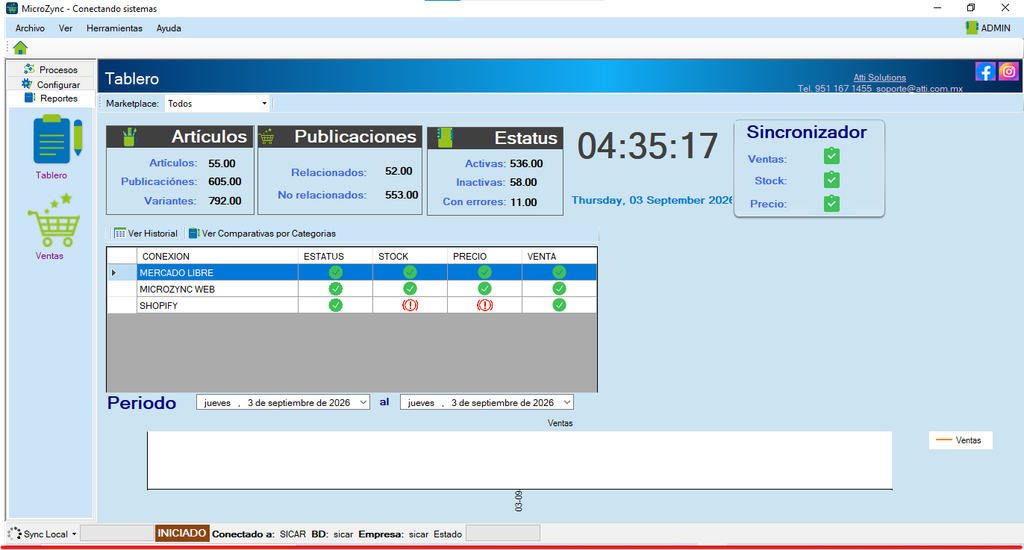The width and height of the screenshot is (1024, 550).
Task: Click Shopify ESTATUS green check
Action: [x=336, y=305]
